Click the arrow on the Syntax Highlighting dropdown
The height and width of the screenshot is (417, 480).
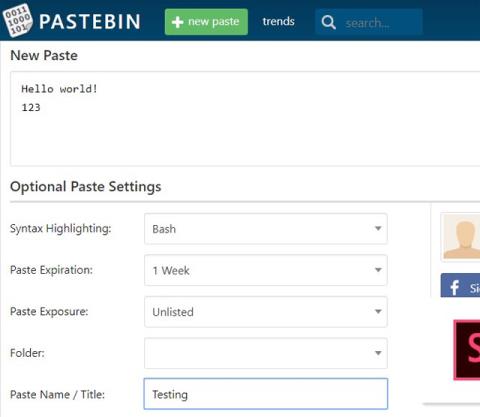point(378,229)
